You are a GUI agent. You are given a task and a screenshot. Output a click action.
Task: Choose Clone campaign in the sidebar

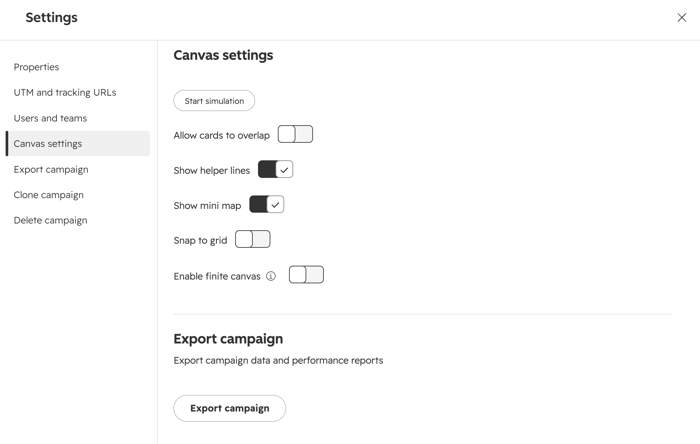pos(48,195)
